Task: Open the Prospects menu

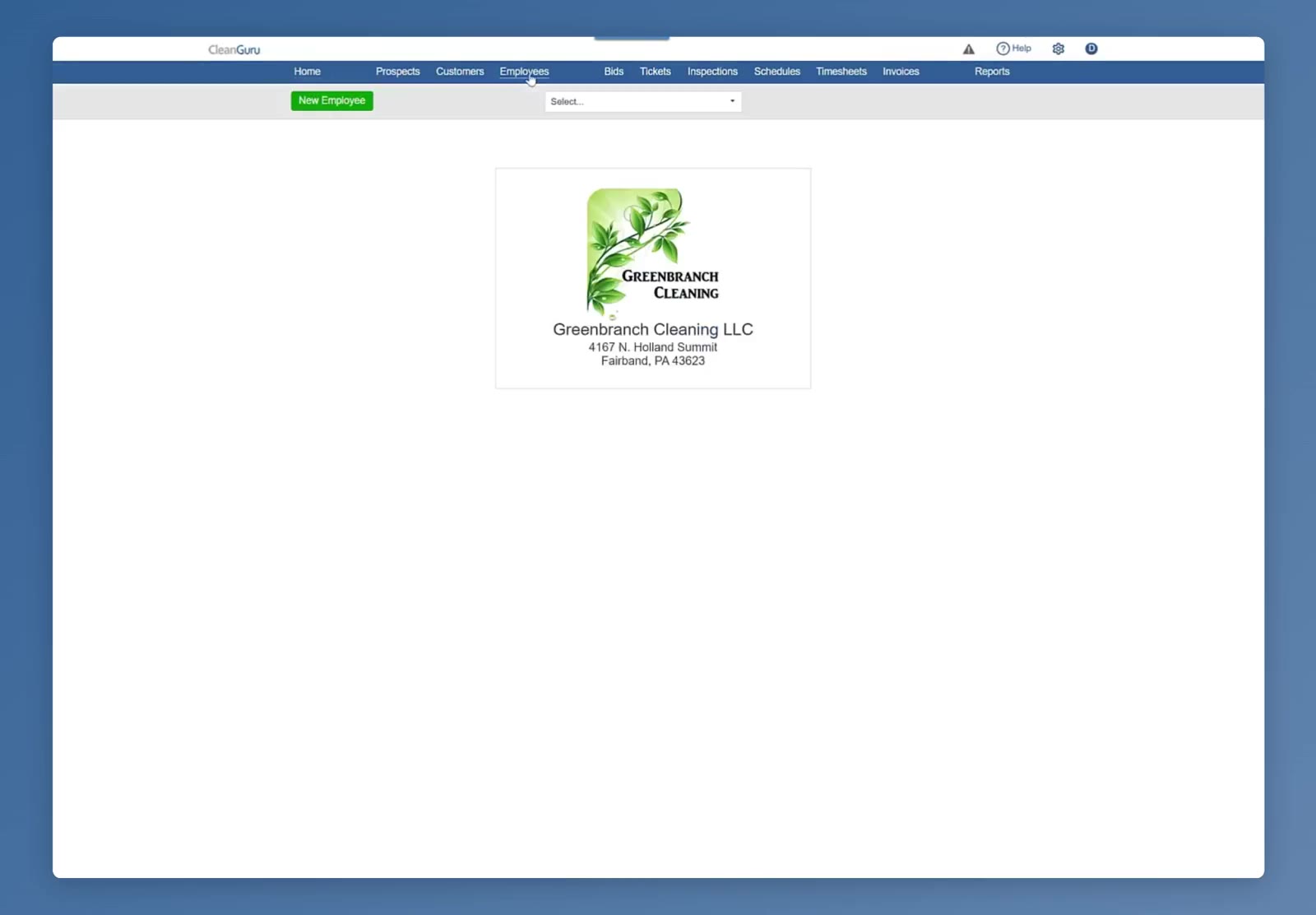Action: click(x=398, y=72)
